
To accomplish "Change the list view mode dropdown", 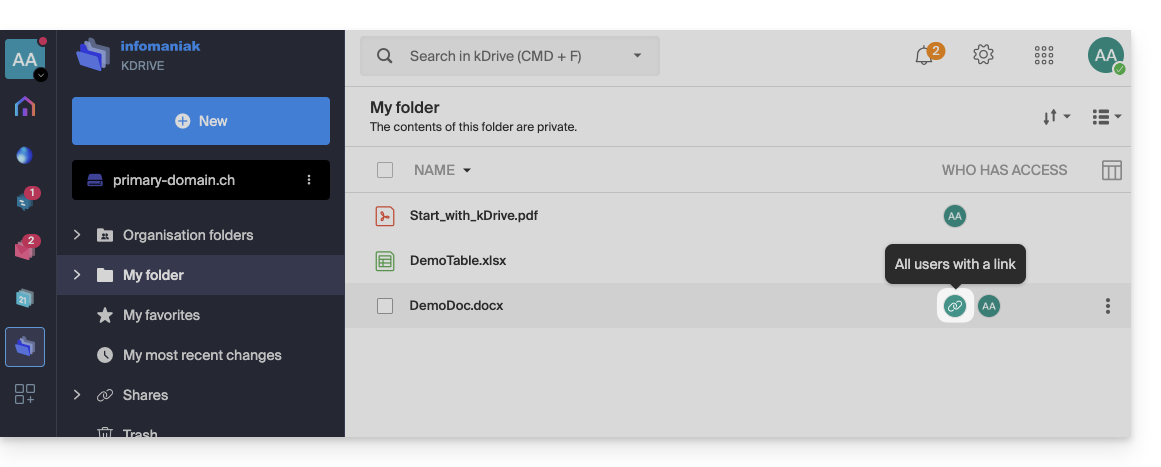I will pyautogui.click(x=1106, y=117).
